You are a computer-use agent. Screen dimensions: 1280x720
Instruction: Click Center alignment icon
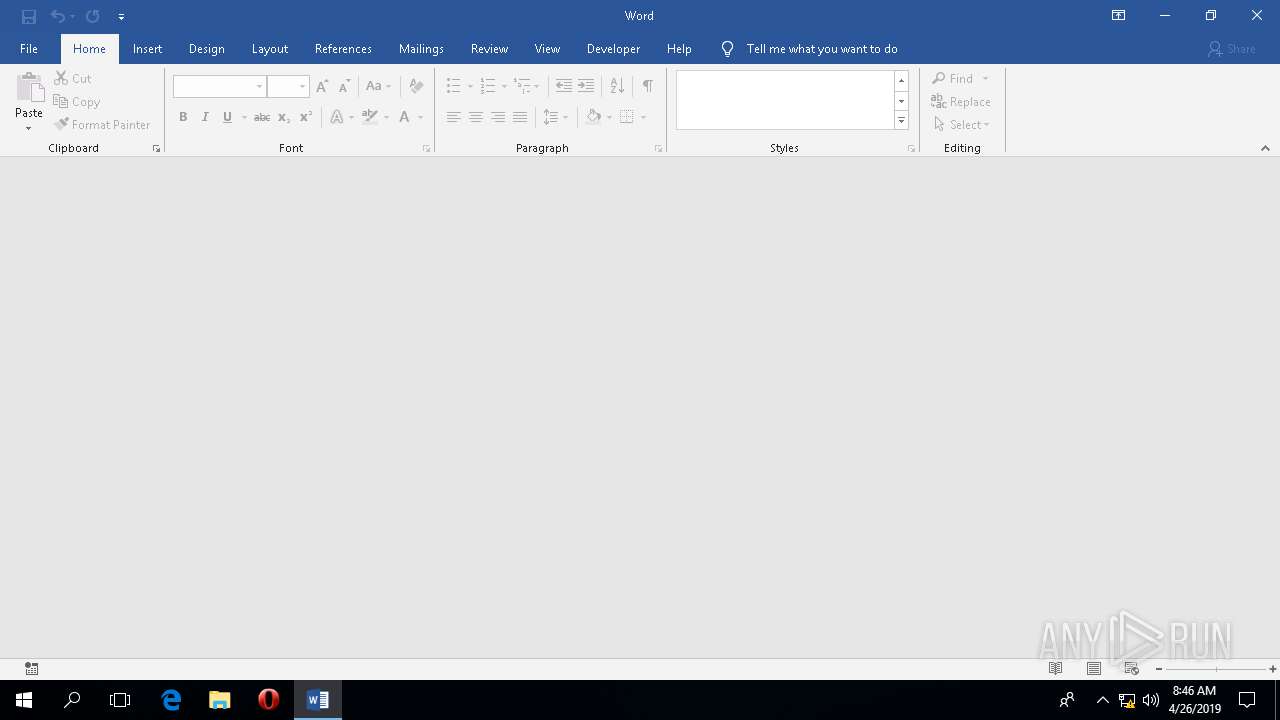tap(476, 117)
